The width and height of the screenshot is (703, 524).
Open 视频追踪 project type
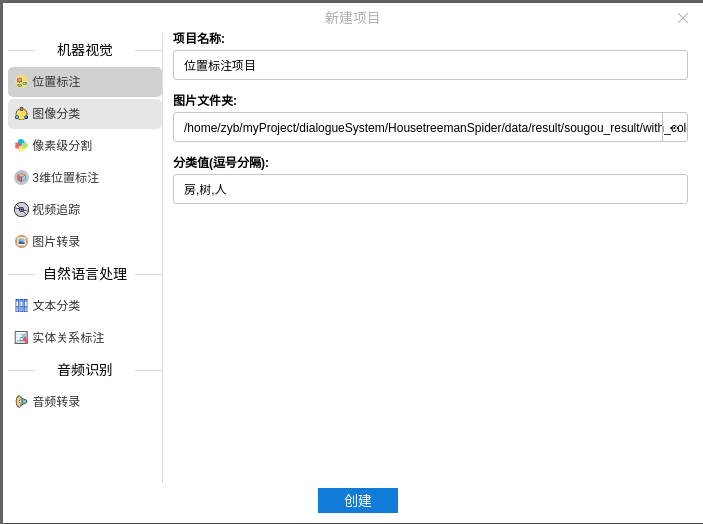pos(85,209)
